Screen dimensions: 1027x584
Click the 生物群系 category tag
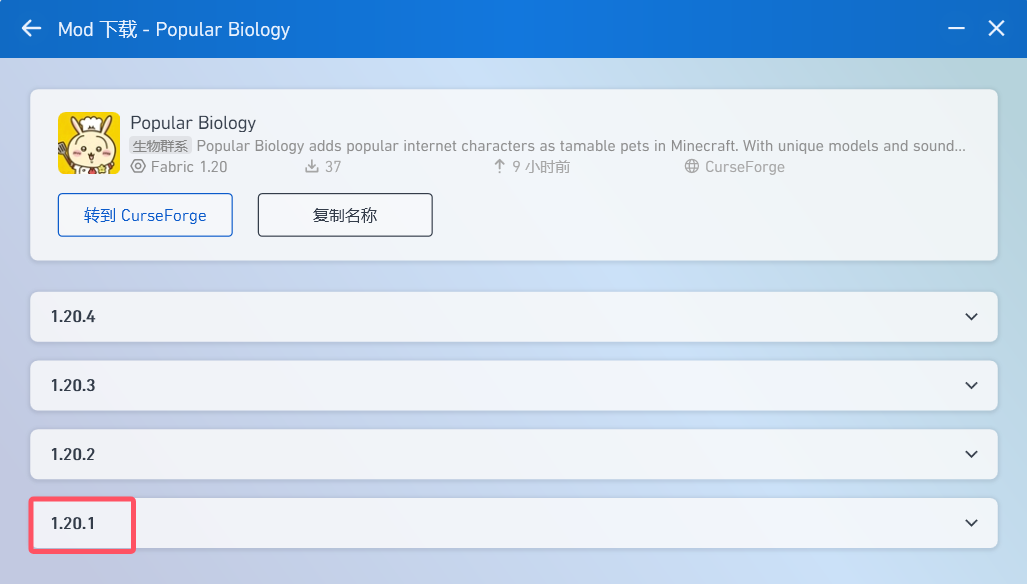click(160, 145)
